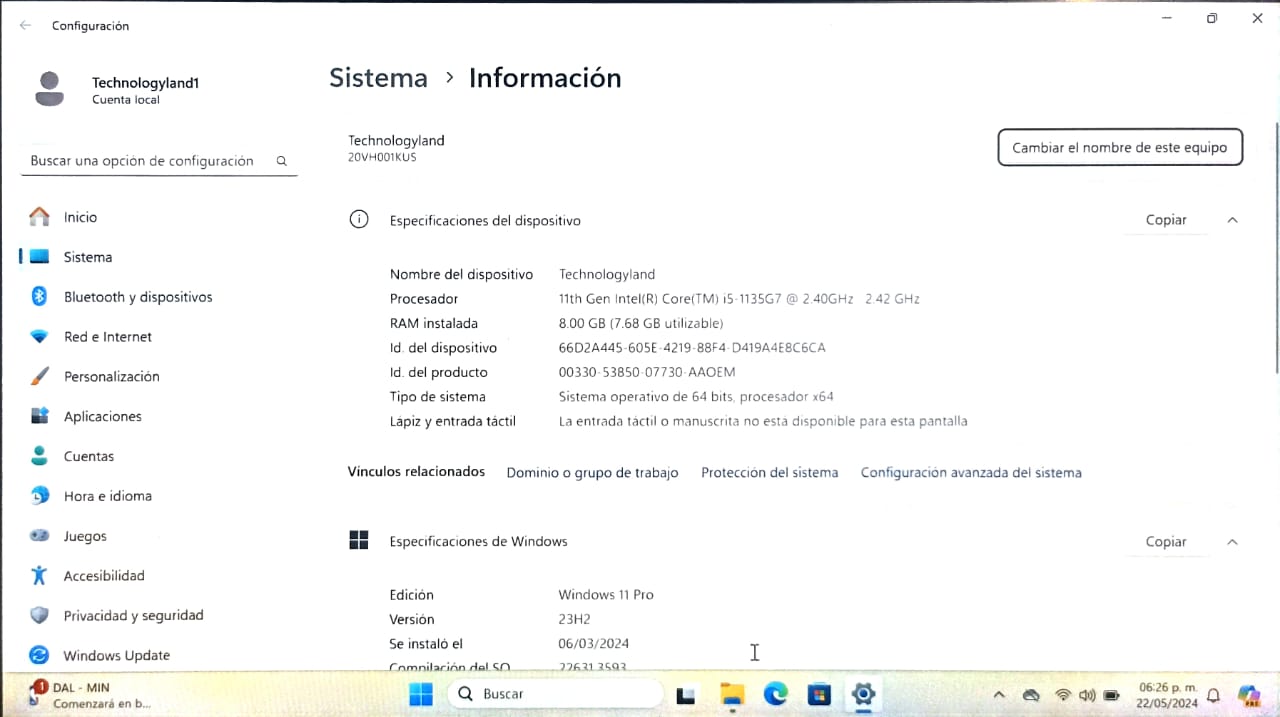
Task: Select the Windows 11 Pro edition text
Action: (x=606, y=595)
